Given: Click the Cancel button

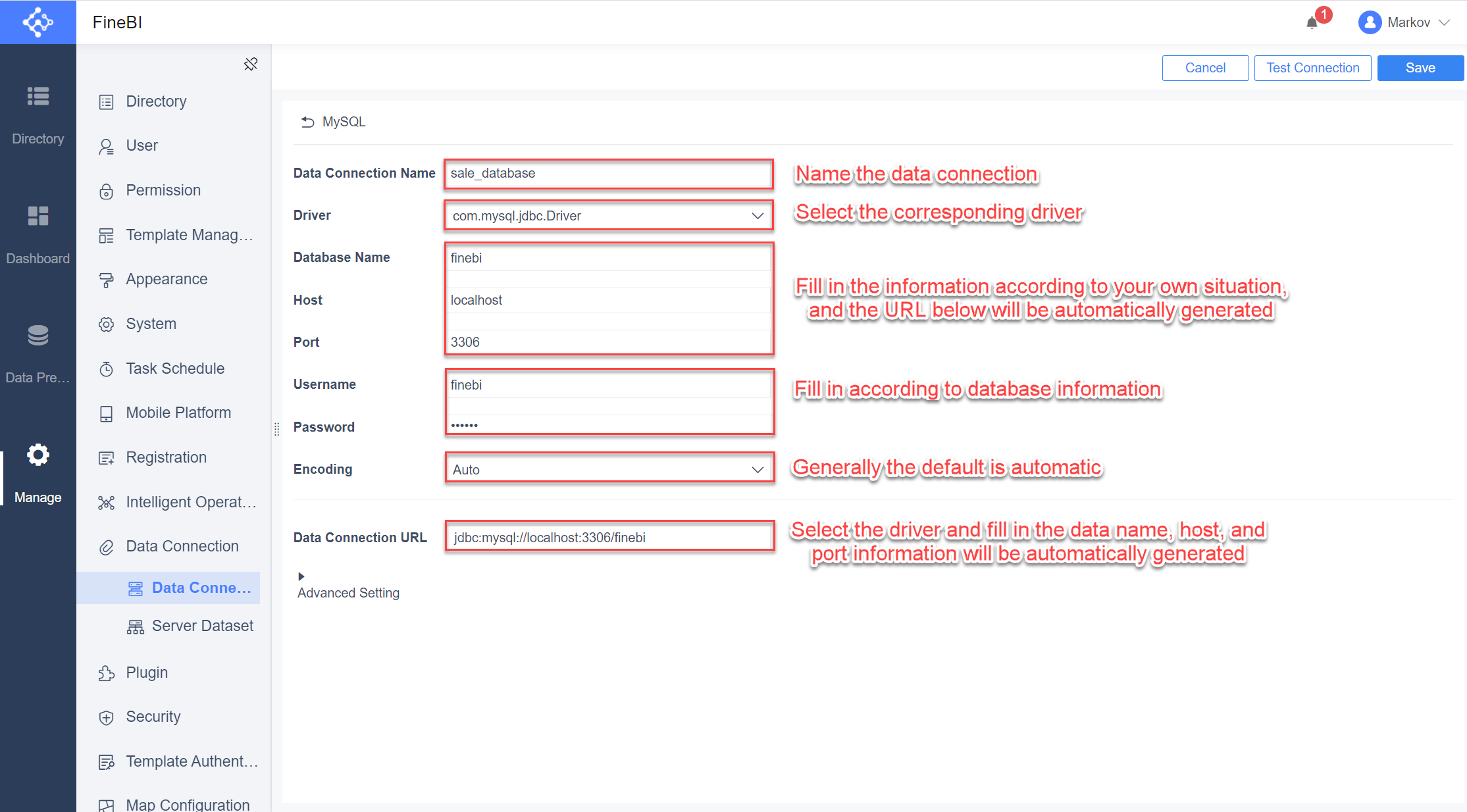Looking at the screenshot, I should pyautogui.click(x=1205, y=68).
